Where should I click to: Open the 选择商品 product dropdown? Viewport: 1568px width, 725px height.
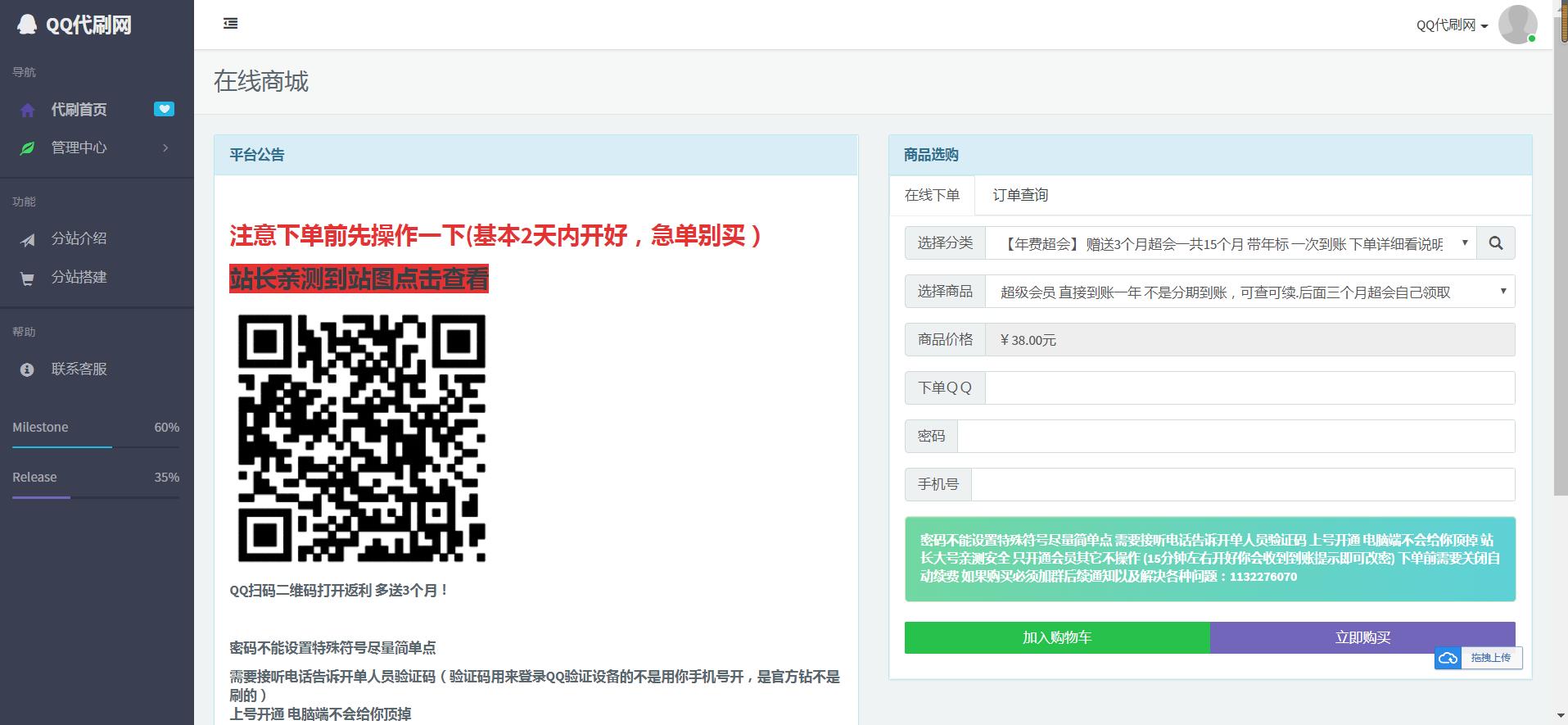click(1250, 292)
